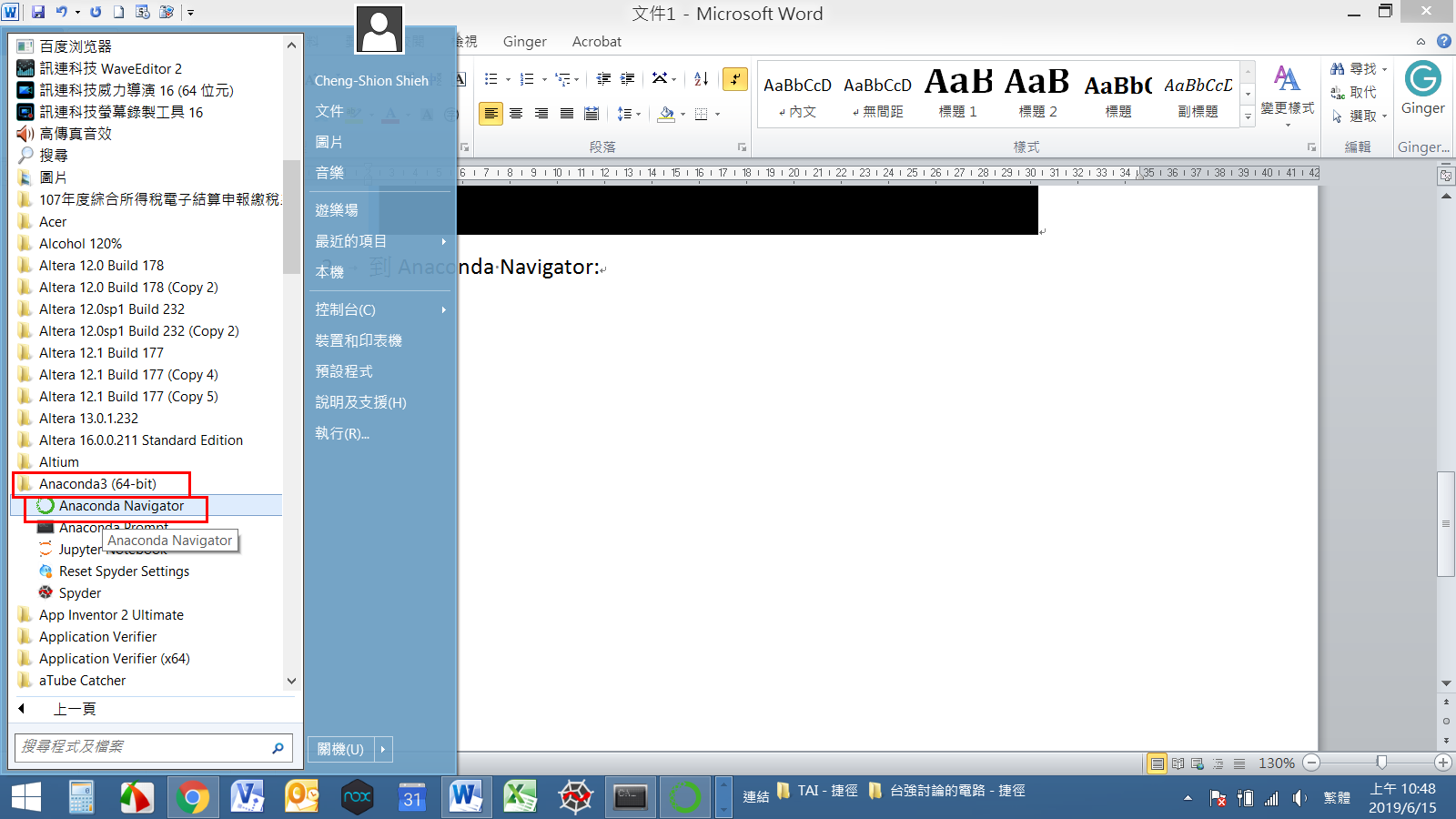1456x819 pixels.
Task: Collapse the Anaconda3 (64-bit) folder
Action: (97, 484)
